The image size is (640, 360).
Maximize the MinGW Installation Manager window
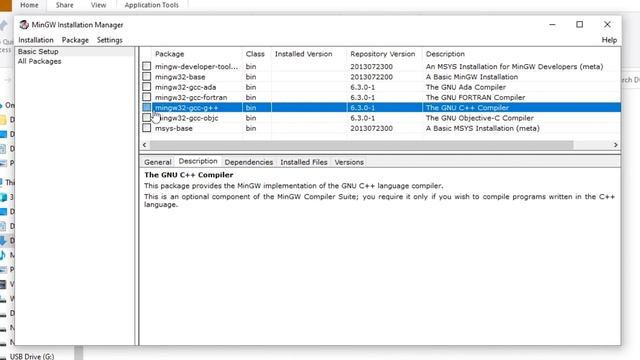pyautogui.click(x=579, y=24)
